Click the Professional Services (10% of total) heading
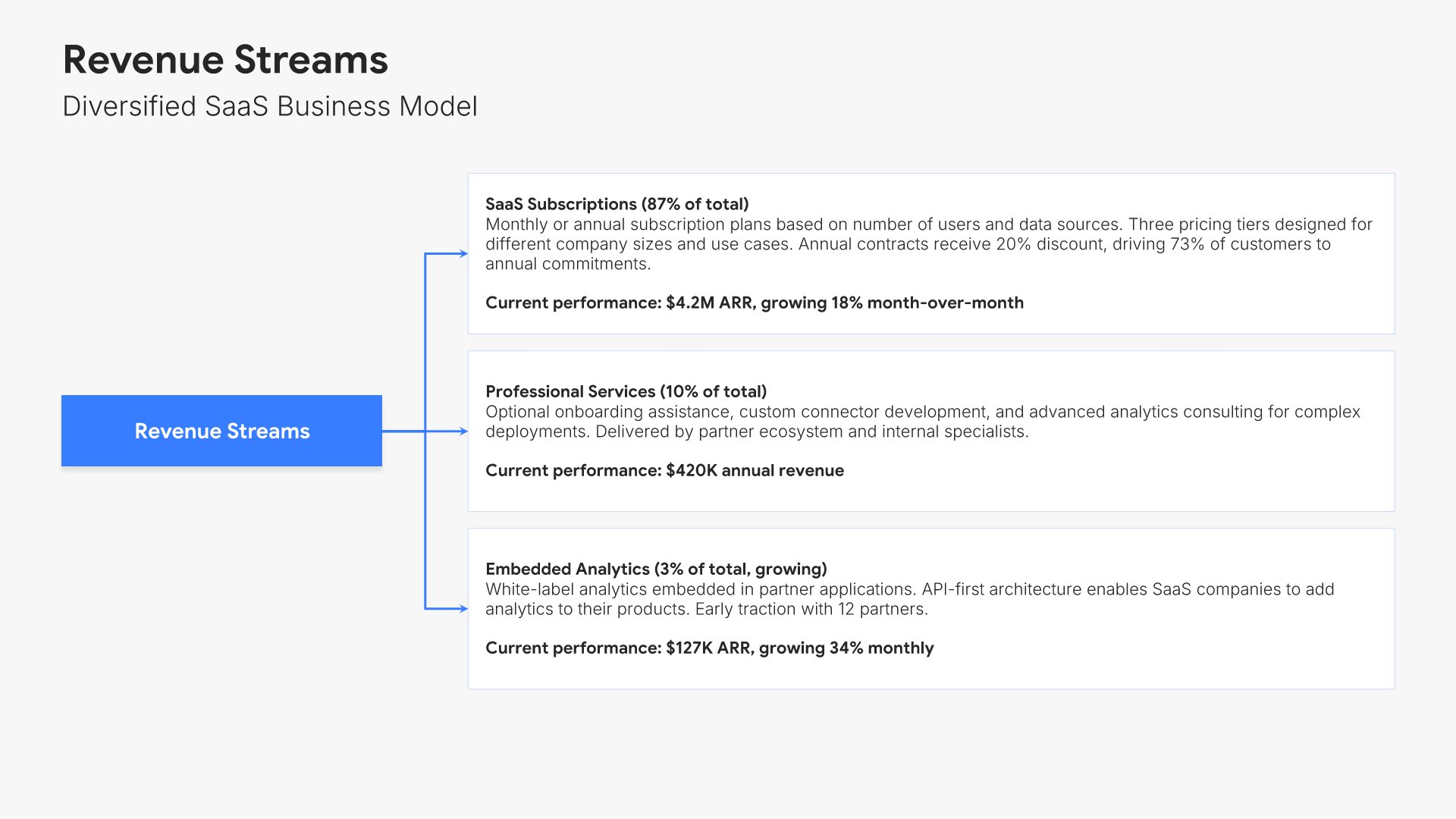The image size is (1456, 819). (626, 391)
